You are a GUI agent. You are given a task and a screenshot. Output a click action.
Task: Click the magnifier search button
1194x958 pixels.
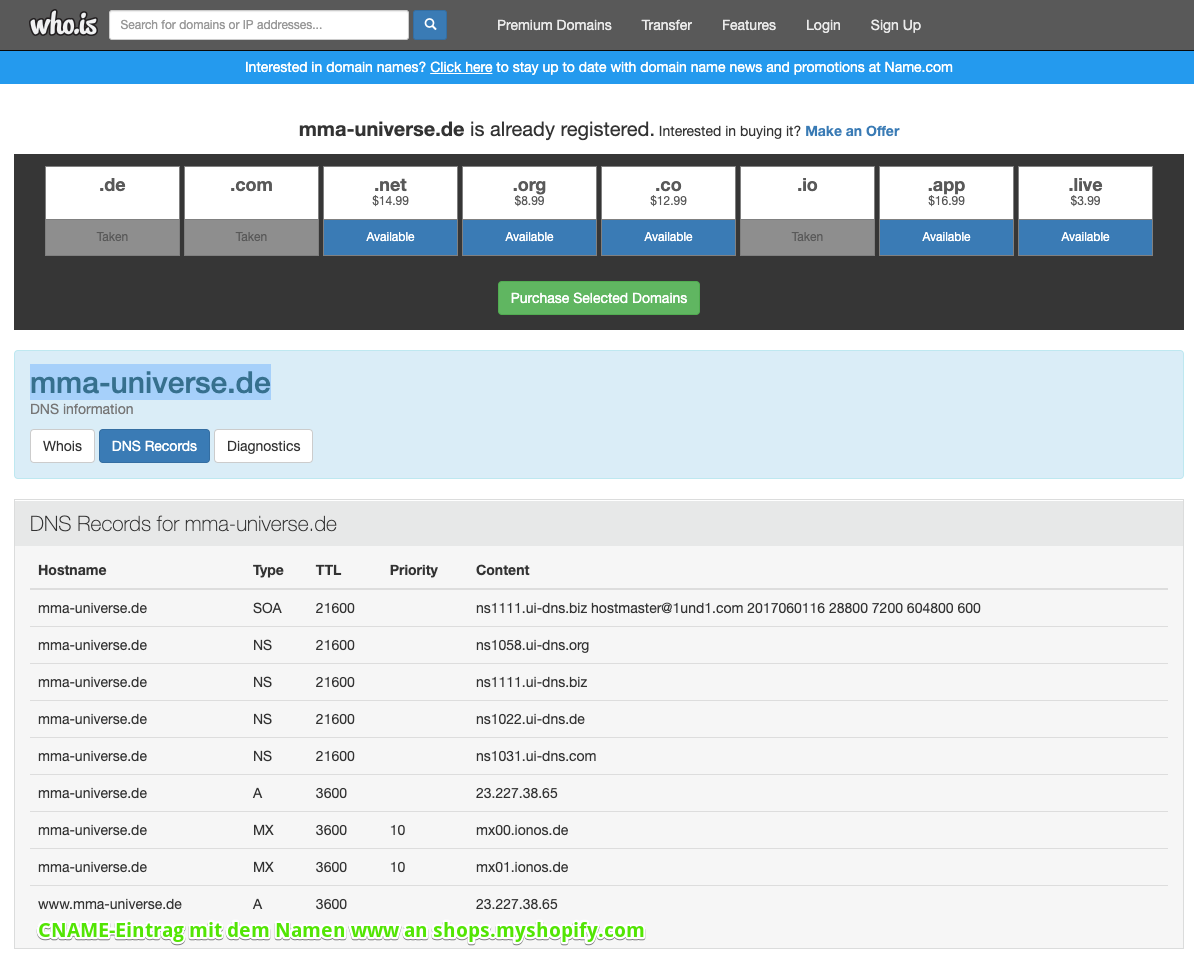(x=430, y=25)
